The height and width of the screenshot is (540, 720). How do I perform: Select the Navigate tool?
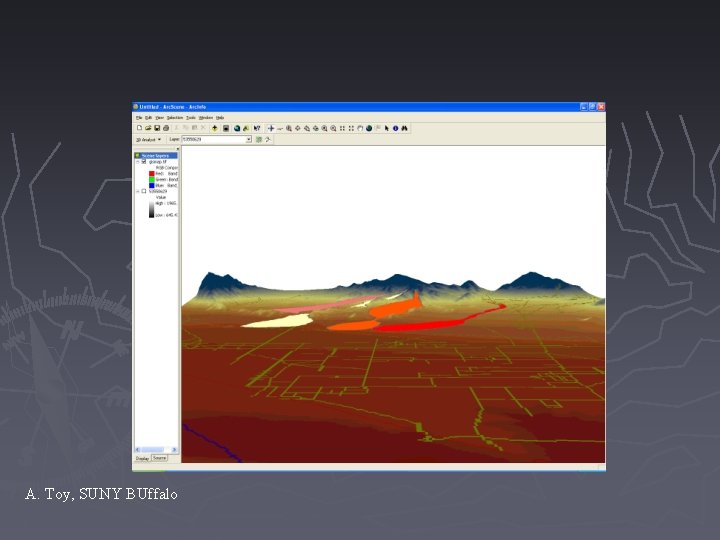tap(271, 128)
